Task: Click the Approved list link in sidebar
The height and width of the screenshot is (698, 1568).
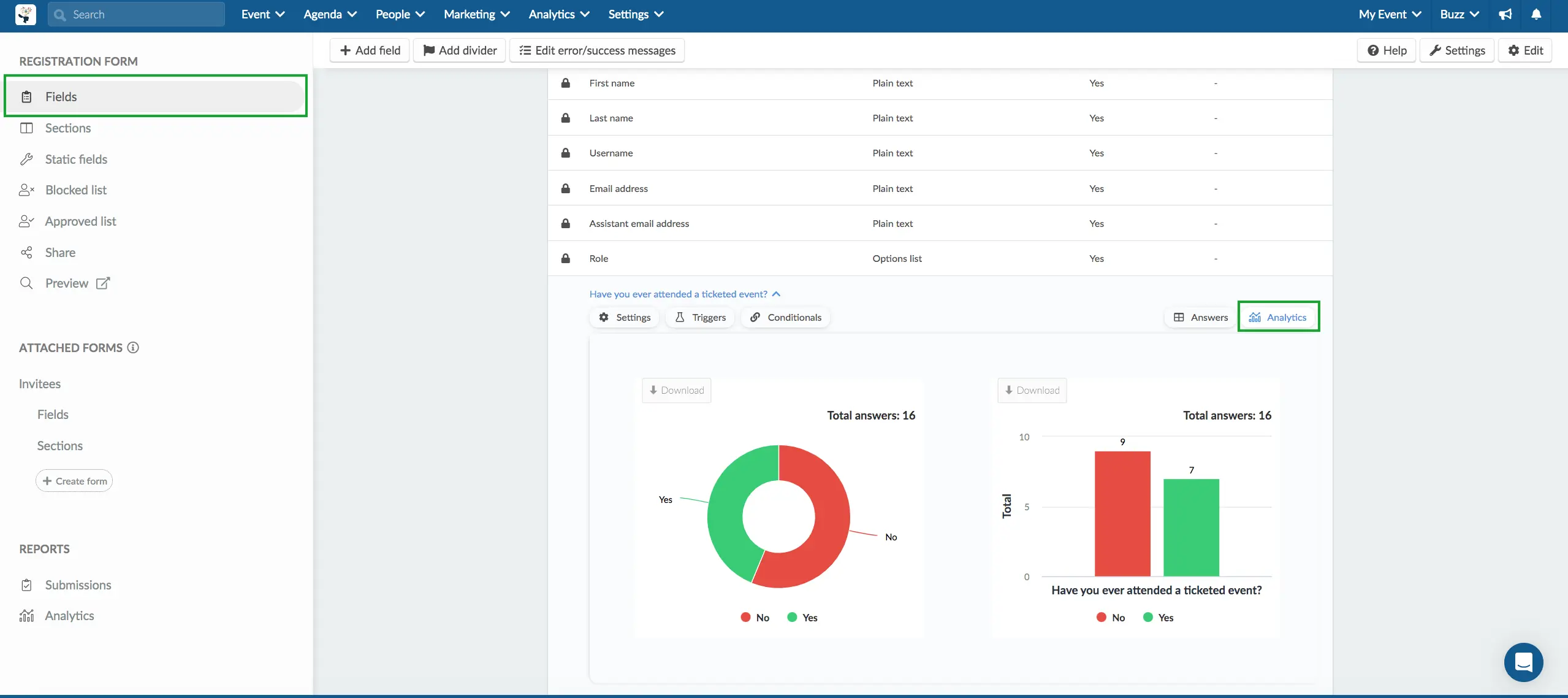Action: coord(80,221)
